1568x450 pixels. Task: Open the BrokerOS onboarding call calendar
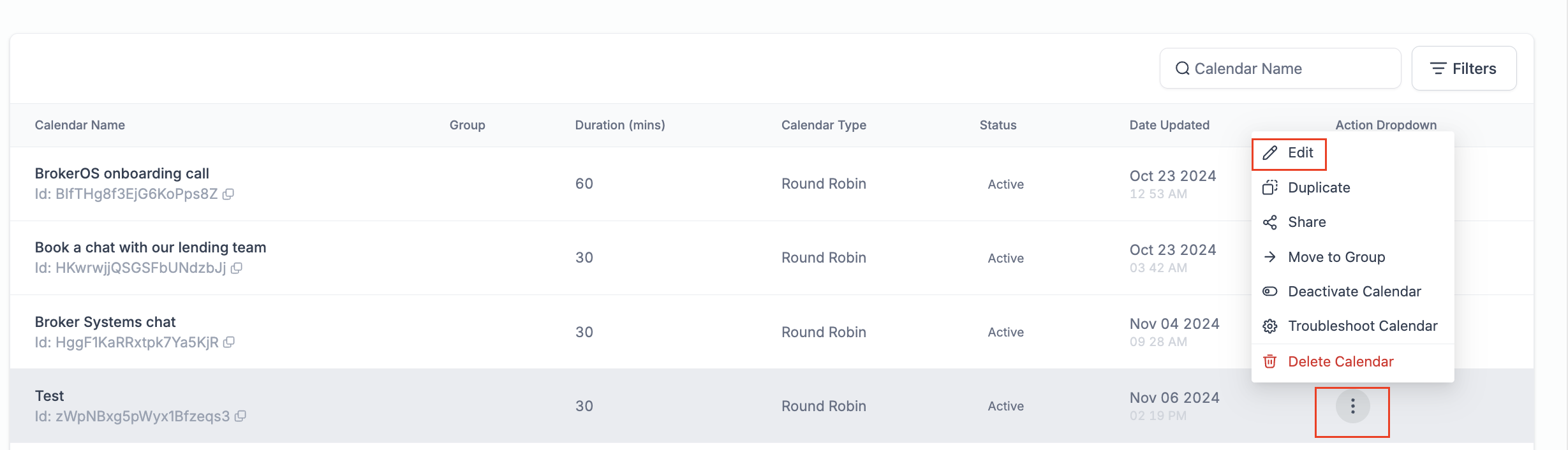(x=122, y=173)
